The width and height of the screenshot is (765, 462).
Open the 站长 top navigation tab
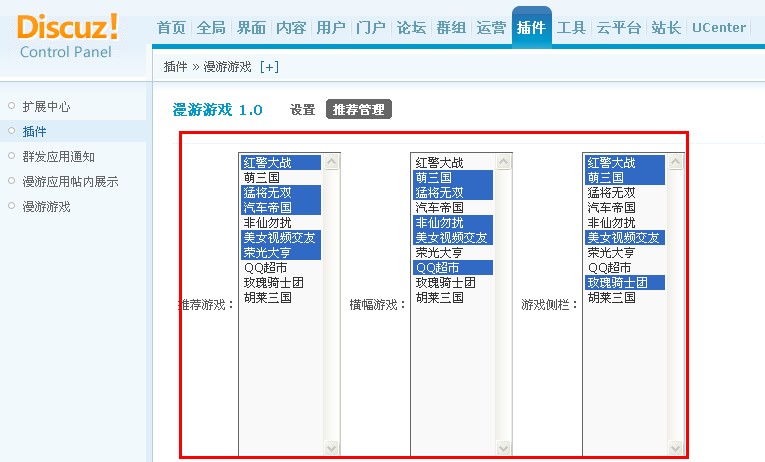666,28
